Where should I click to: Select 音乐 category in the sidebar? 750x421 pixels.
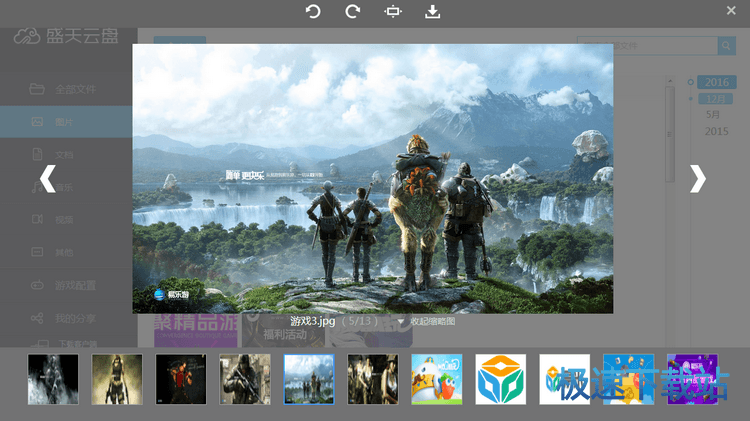[66, 187]
